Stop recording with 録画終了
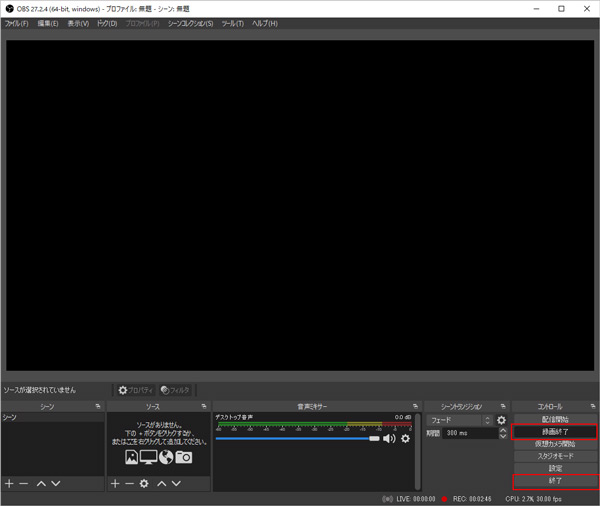This screenshot has width=600, height=506. pyautogui.click(x=555, y=432)
